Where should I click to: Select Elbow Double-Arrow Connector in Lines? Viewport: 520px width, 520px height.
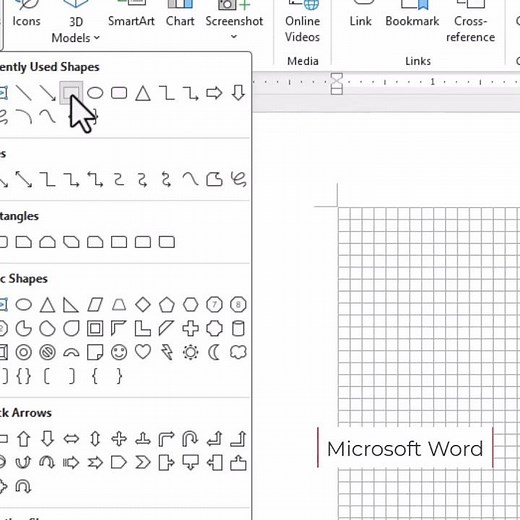coord(95,179)
